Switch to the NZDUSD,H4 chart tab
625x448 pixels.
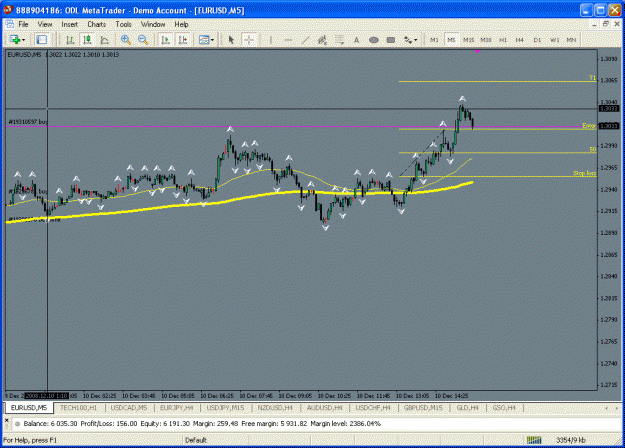coord(275,408)
